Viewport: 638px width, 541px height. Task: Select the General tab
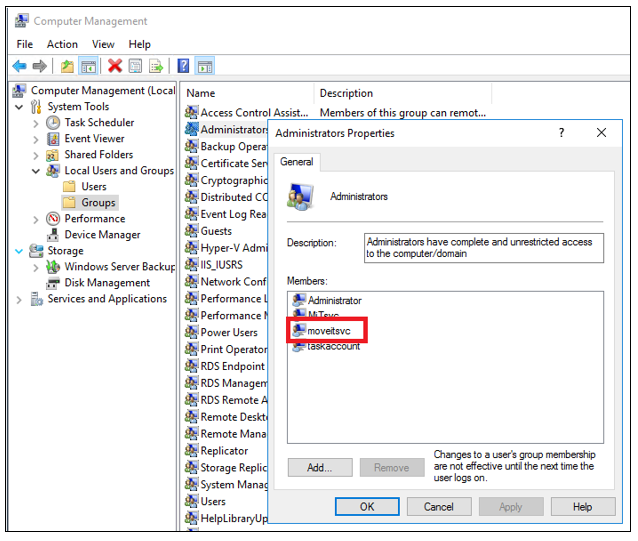(297, 162)
